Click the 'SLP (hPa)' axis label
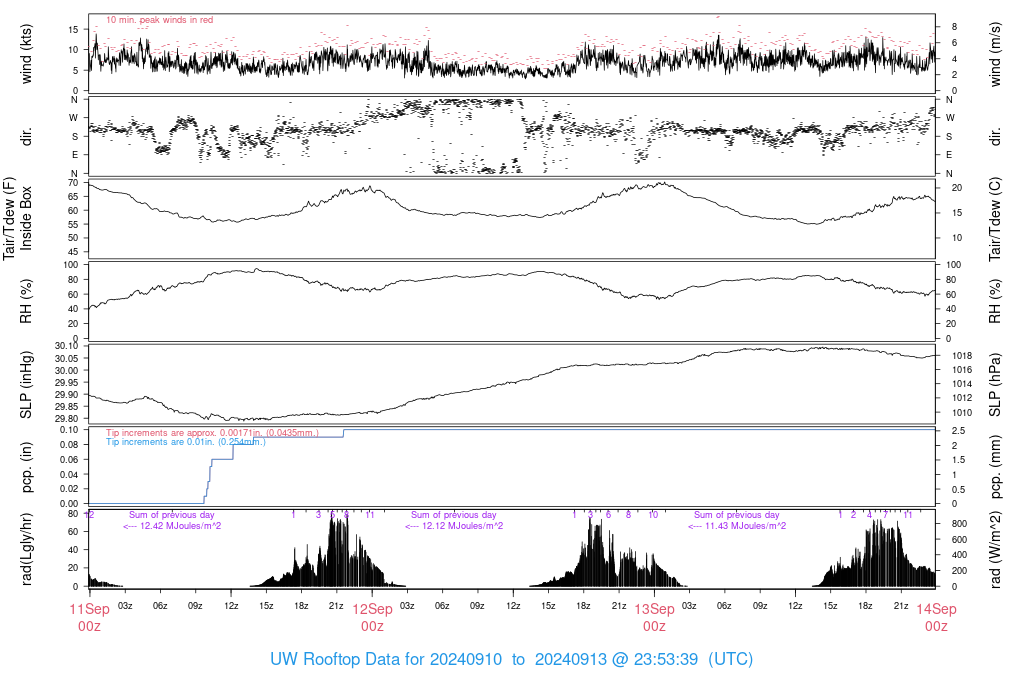 (x=995, y=385)
